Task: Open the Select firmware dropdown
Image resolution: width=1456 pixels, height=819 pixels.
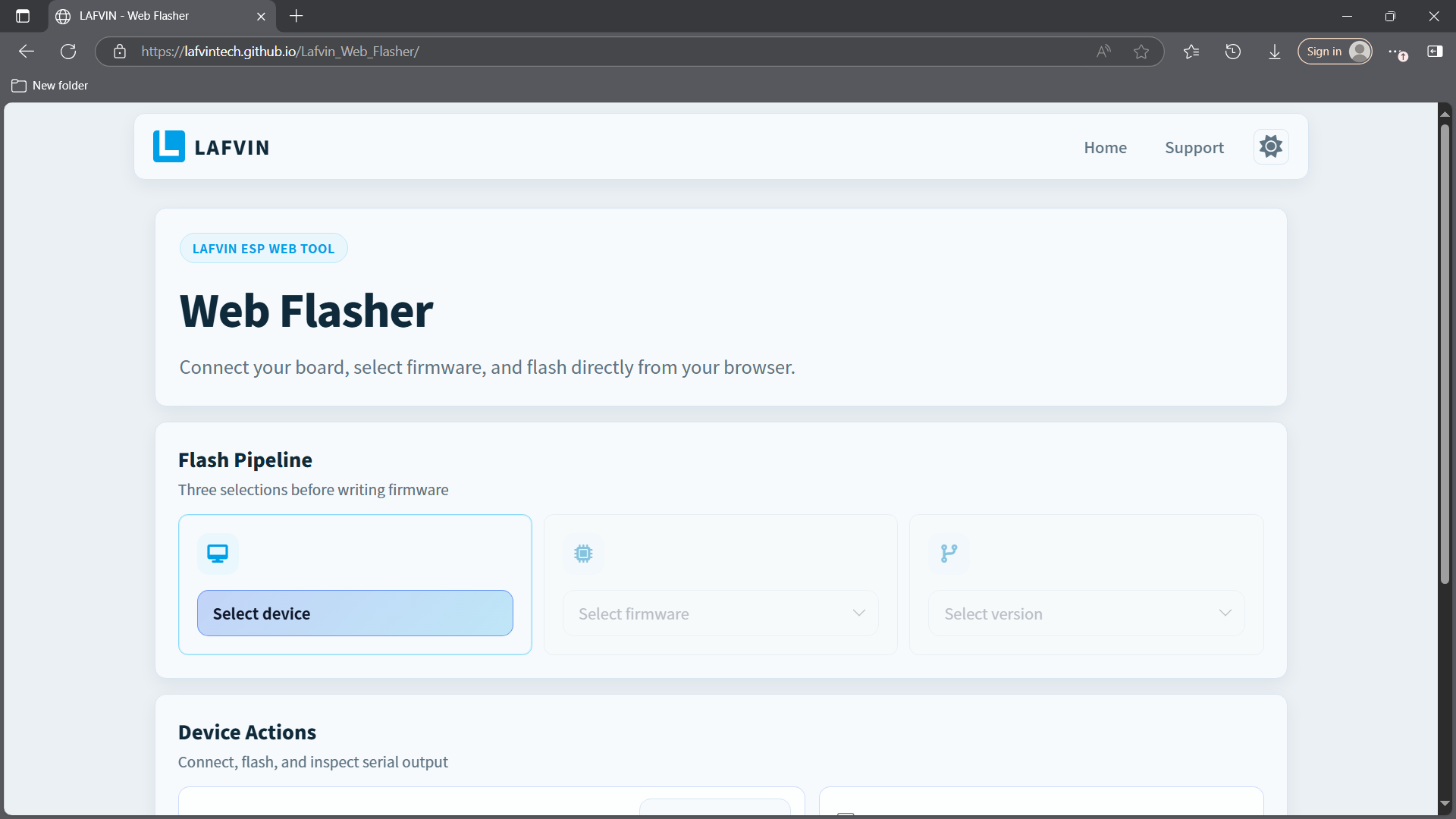Action: [x=720, y=613]
